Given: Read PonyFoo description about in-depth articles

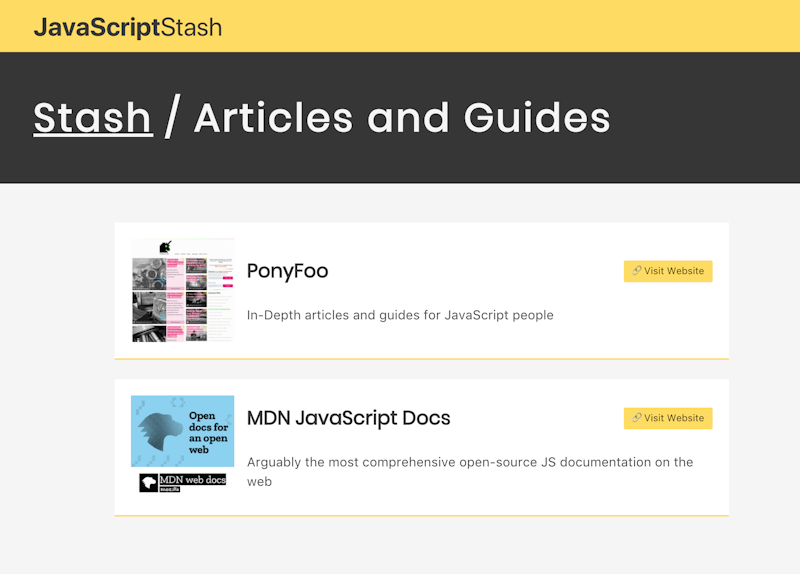Looking at the screenshot, I should 400,315.
